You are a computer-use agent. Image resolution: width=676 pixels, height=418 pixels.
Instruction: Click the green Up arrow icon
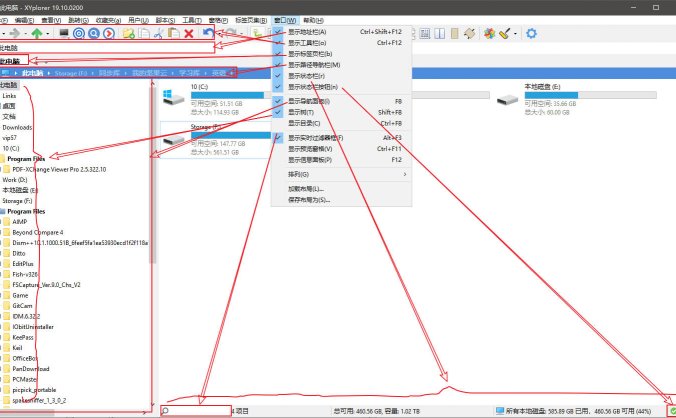(x=37, y=33)
